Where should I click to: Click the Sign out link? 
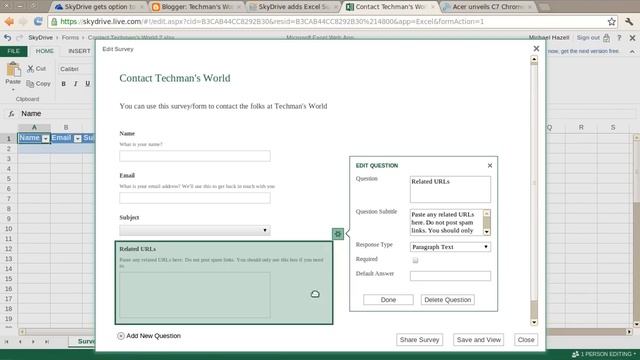[x=588, y=38]
